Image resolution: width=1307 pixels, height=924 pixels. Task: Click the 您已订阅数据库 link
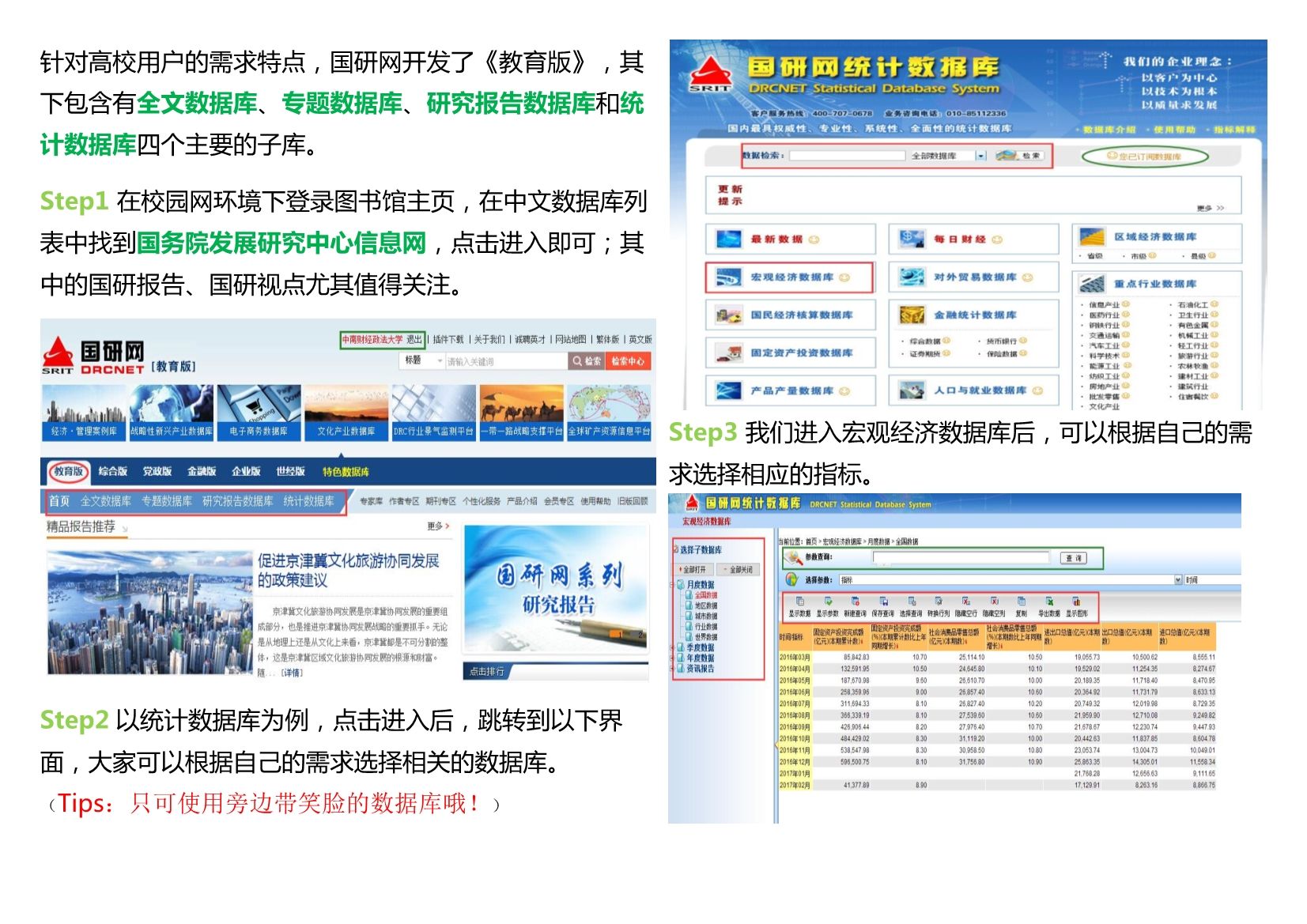[x=1145, y=157]
